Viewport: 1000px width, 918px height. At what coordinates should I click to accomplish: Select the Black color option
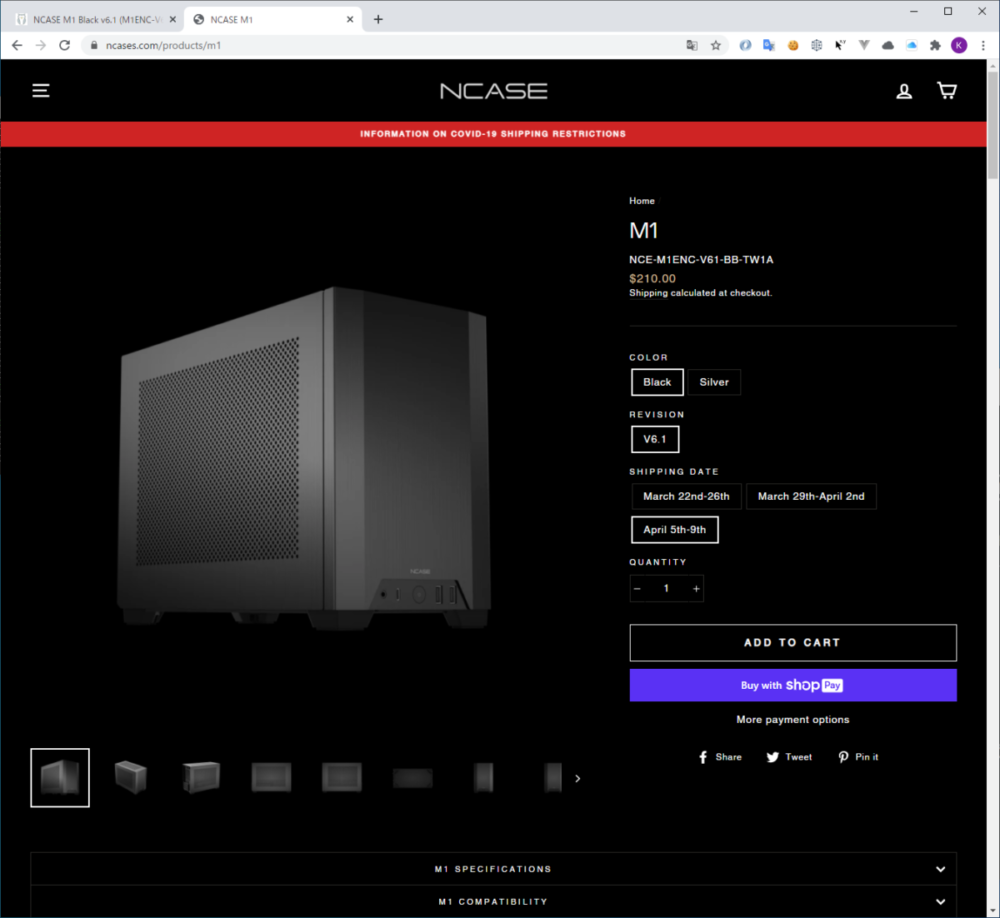pos(657,382)
